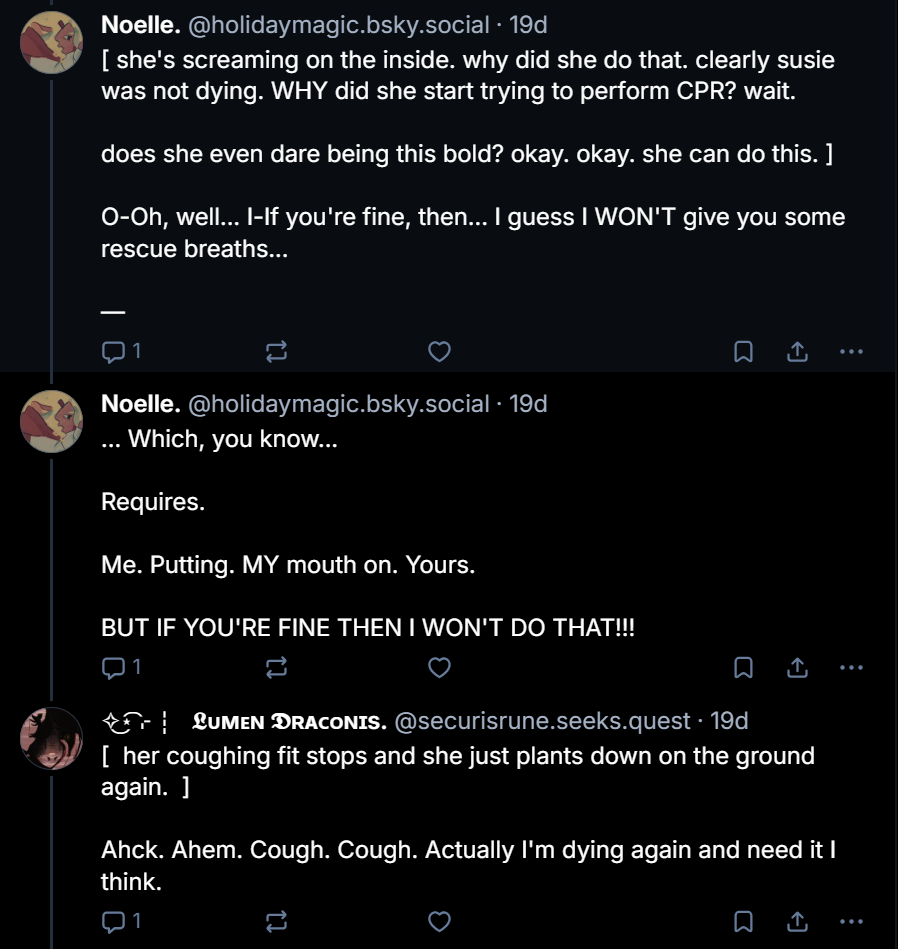Repost the 'Which, you know' post
This screenshot has width=898, height=949.
click(x=276, y=667)
